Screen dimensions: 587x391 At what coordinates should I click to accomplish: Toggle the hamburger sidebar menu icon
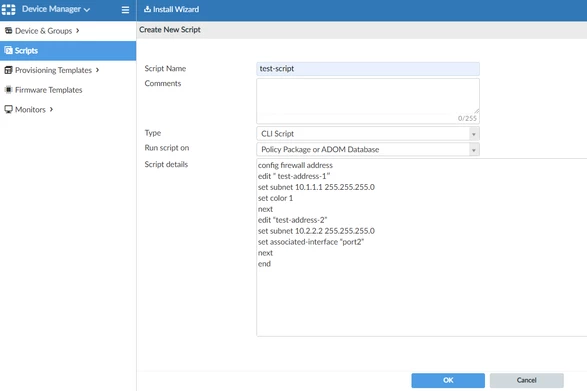point(125,10)
